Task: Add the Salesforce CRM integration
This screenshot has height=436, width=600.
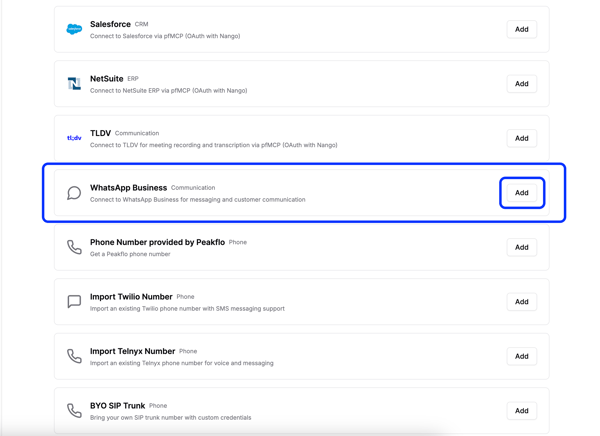Action: (x=521, y=30)
